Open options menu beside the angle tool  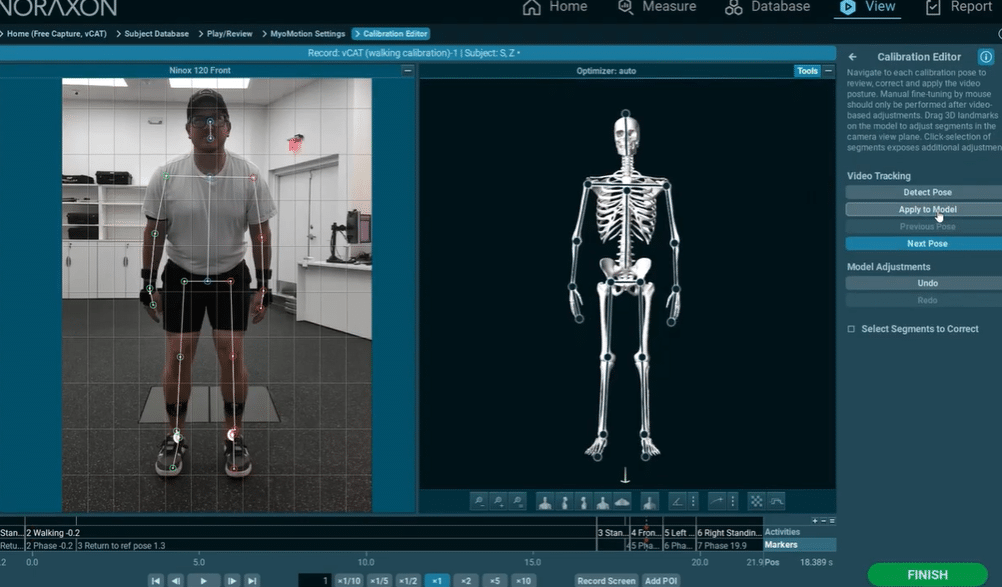click(x=693, y=501)
